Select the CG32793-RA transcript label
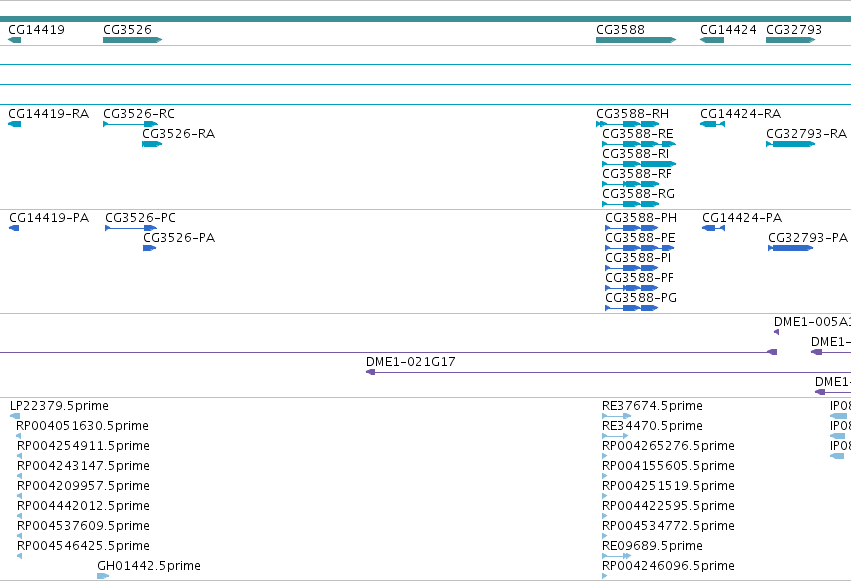This screenshot has width=851, height=581. point(806,134)
